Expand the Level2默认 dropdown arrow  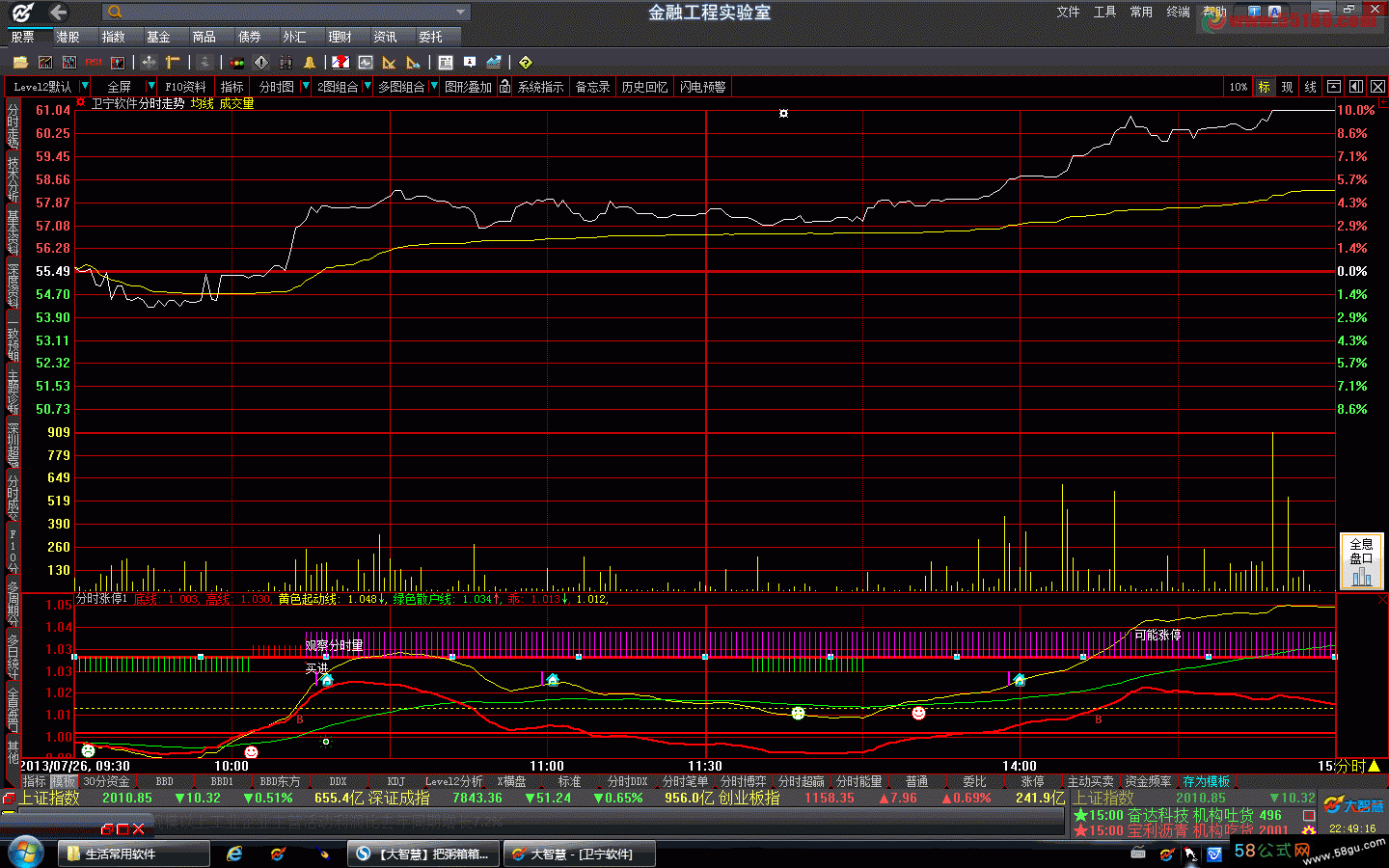point(85,87)
